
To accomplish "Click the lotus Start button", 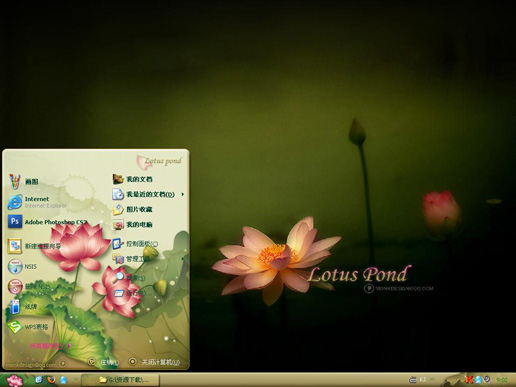I will pos(15,380).
